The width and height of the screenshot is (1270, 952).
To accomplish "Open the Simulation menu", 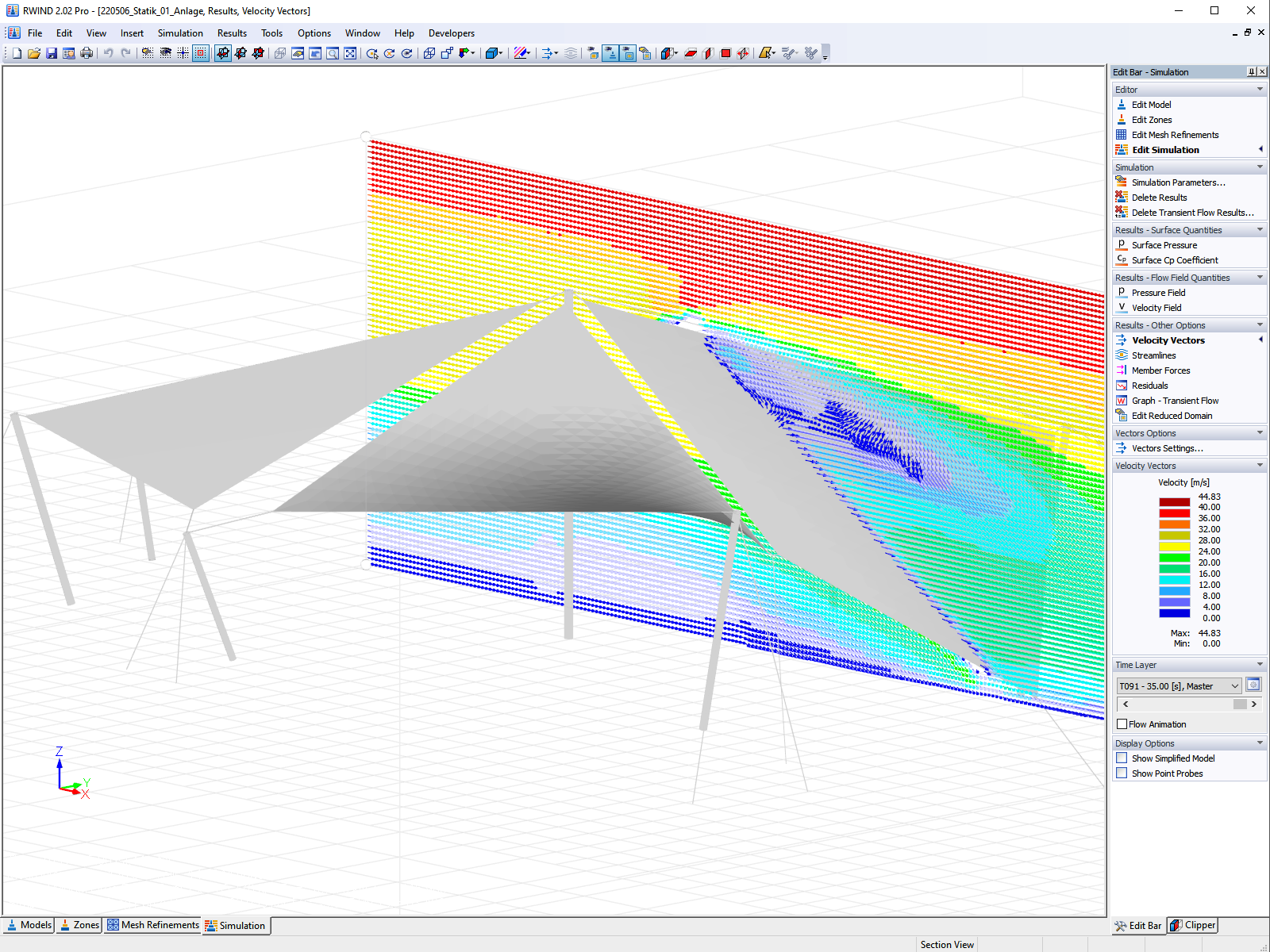I will 180,33.
